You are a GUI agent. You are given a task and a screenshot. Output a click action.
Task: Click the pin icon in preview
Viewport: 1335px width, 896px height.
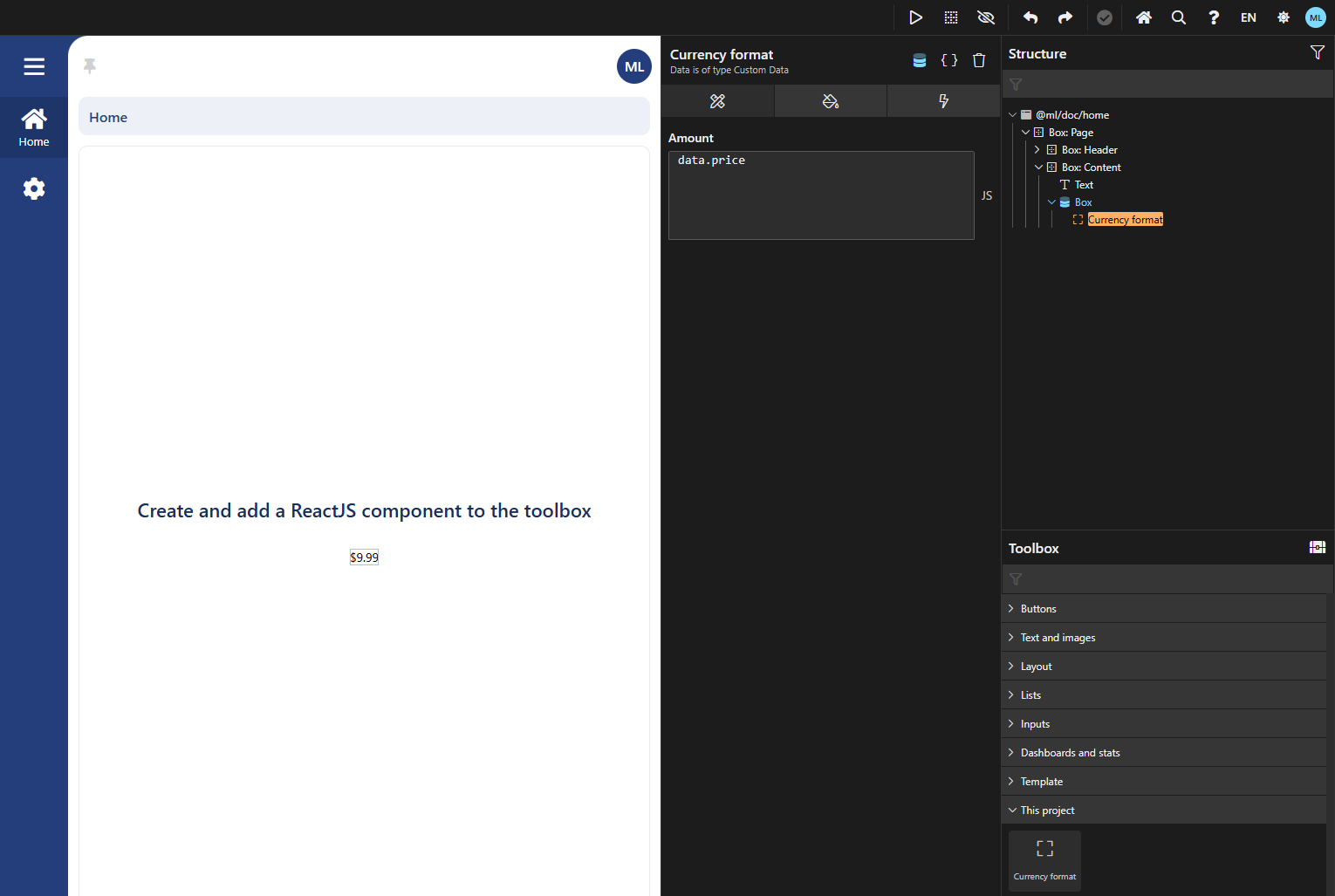[89, 65]
